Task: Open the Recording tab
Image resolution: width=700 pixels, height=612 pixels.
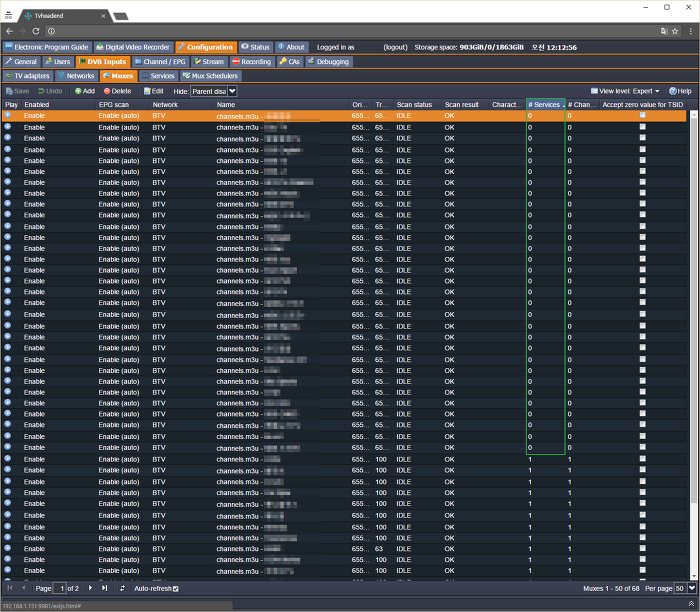Action: click(252, 62)
